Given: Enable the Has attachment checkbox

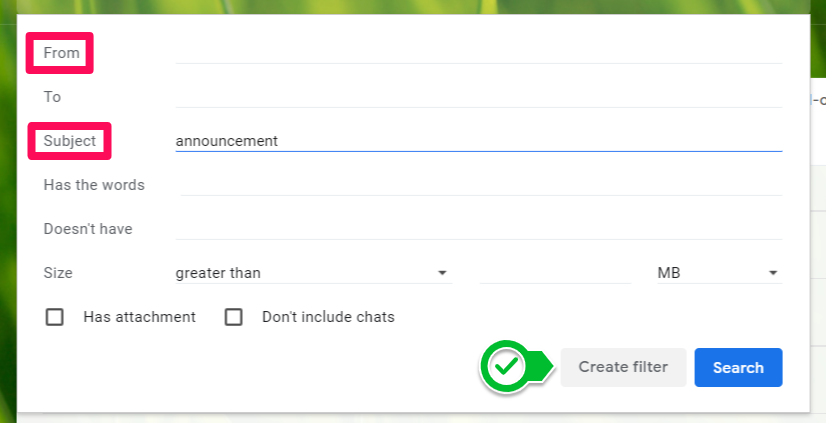Looking at the screenshot, I should tap(55, 317).
